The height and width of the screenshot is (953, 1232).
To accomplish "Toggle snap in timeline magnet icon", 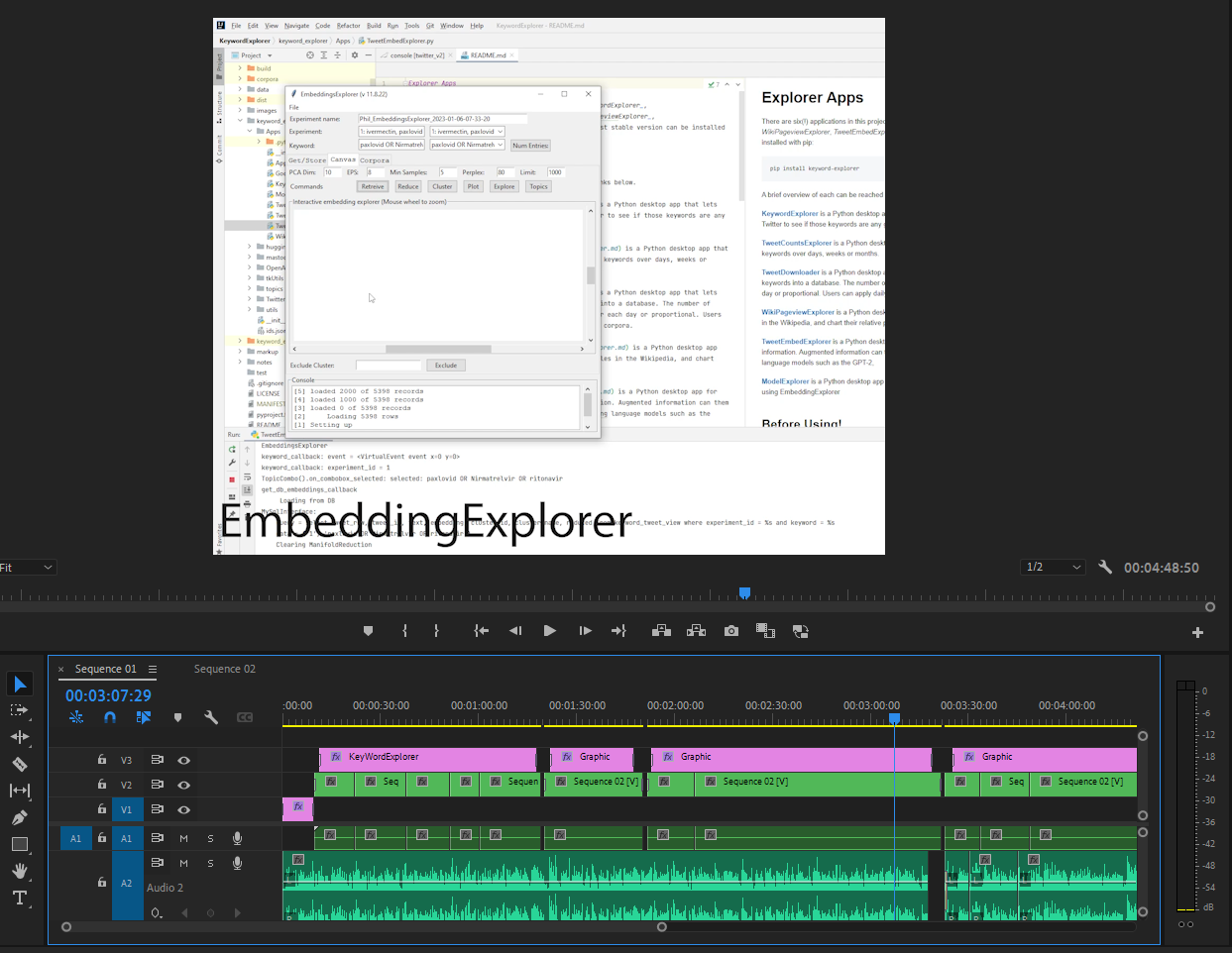I will point(110,717).
